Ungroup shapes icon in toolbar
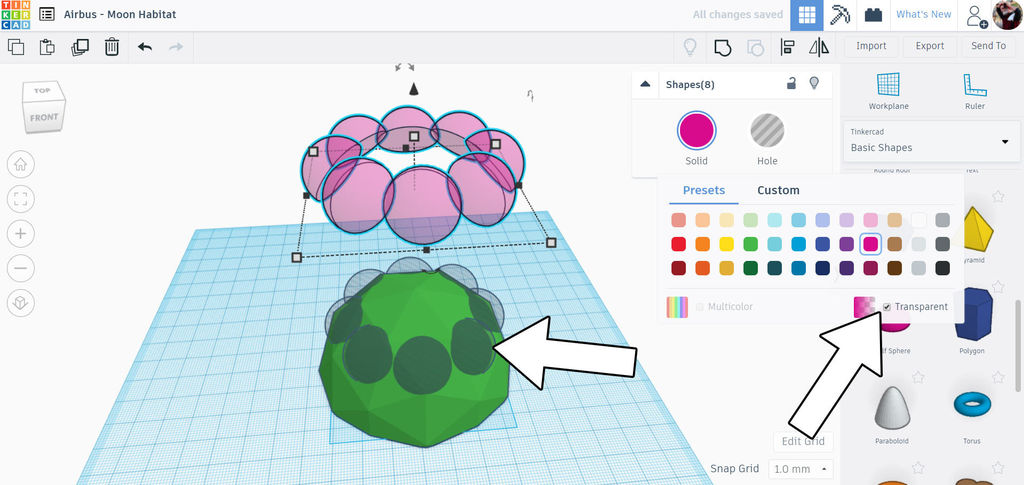Viewport: 1024px width, 485px height. click(755, 47)
